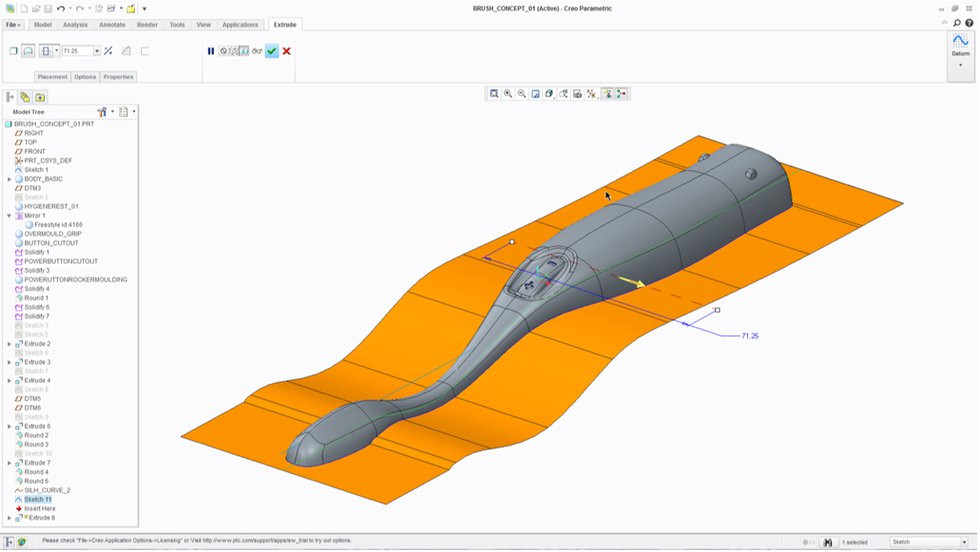Open the Placement panel
Viewport: 980px width, 552px height.
pyautogui.click(x=52, y=77)
